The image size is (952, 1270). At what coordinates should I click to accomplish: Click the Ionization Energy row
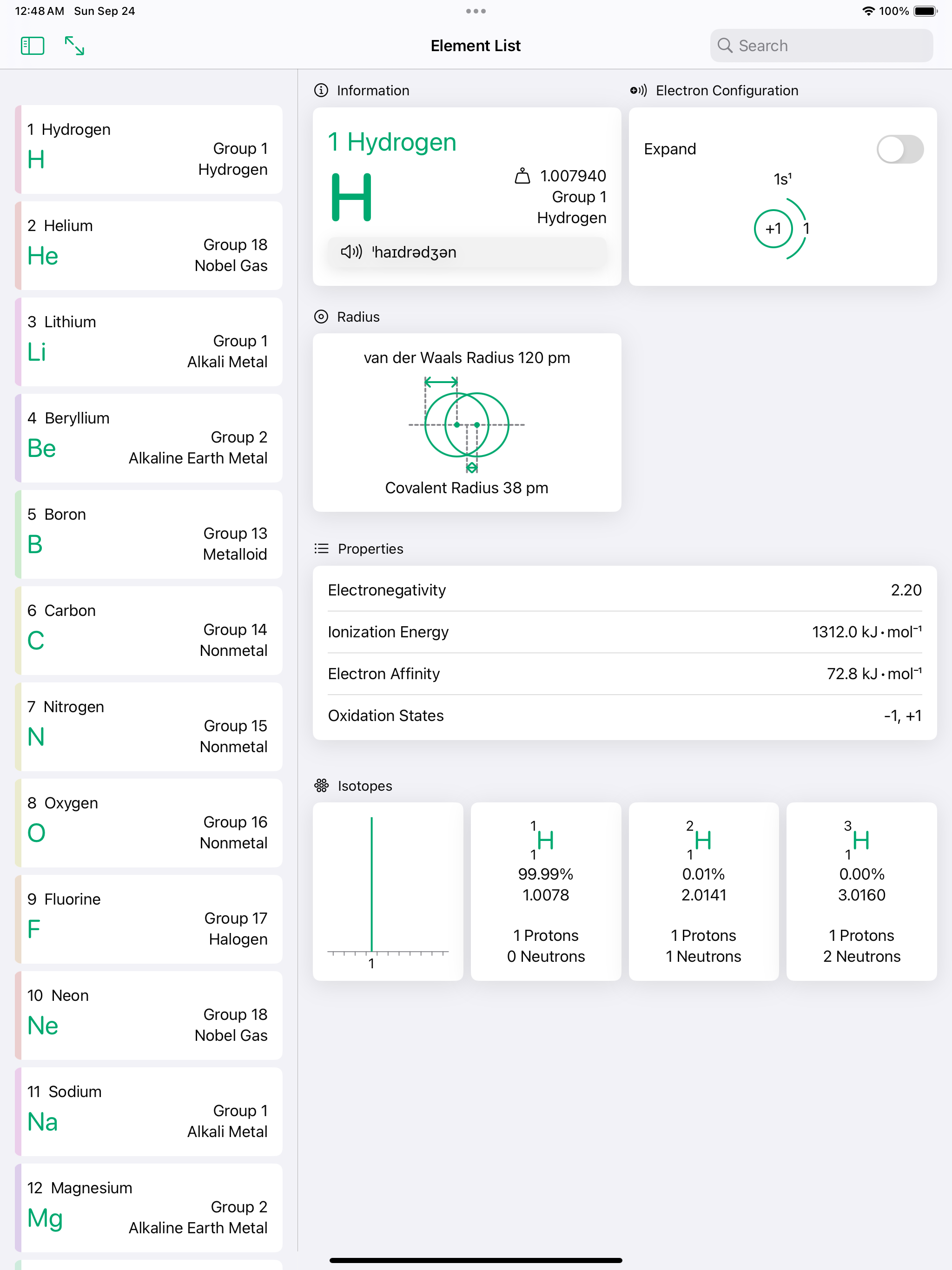coord(625,632)
